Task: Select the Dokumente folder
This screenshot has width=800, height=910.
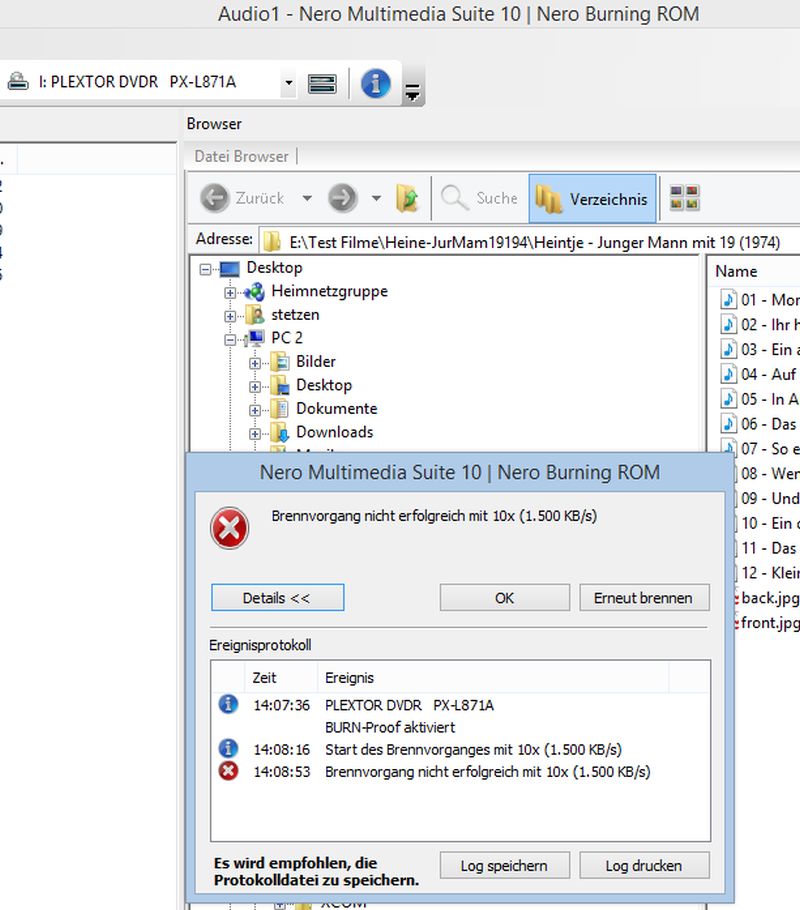Action: click(337, 409)
